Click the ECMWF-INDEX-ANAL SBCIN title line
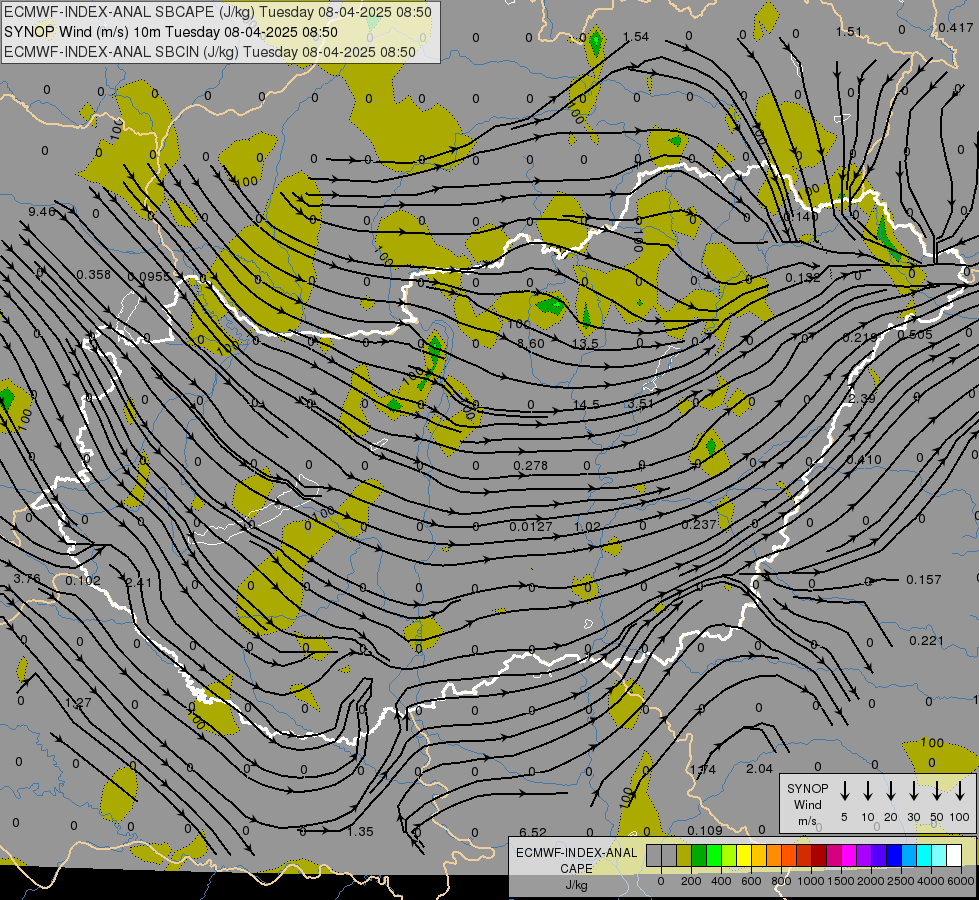This screenshot has width=979, height=900. point(210,52)
